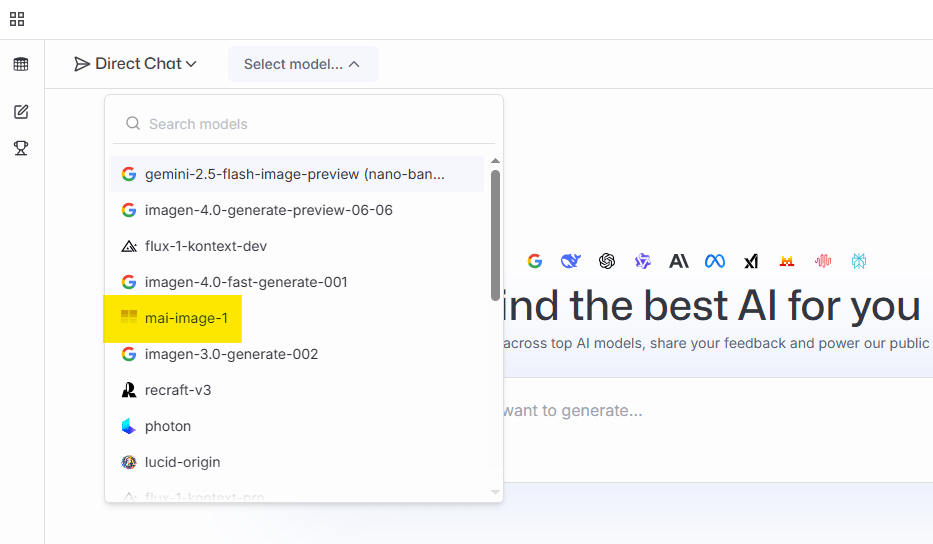Select recraft-v3 from model list
The width and height of the screenshot is (933, 544).
(177, 390)
